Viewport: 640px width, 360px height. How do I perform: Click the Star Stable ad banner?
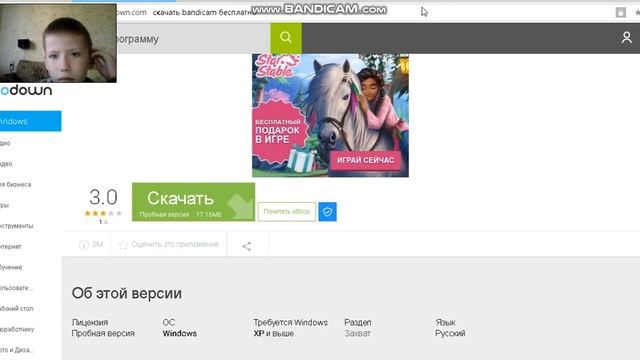coord(330,116)
